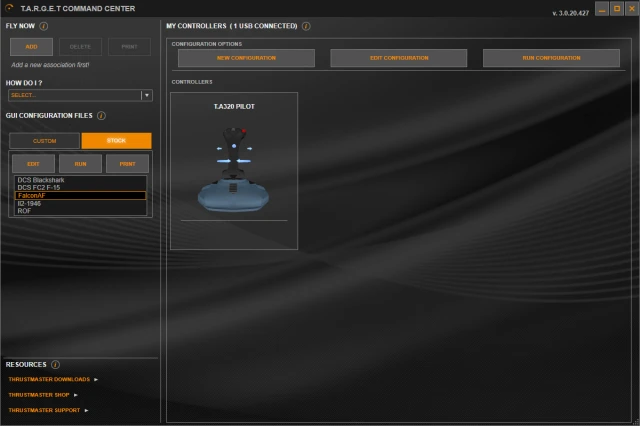Edit the selected stock configuration file
Screen dimensions: 640x426
33,164
